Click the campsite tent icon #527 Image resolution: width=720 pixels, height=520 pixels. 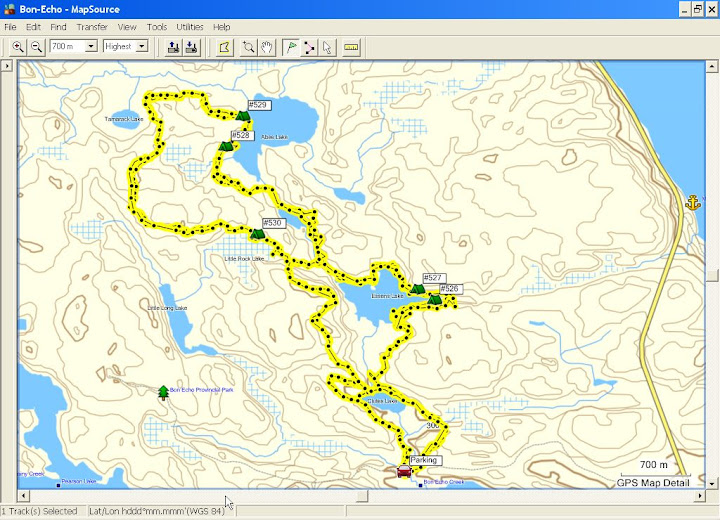pos(417,289)
